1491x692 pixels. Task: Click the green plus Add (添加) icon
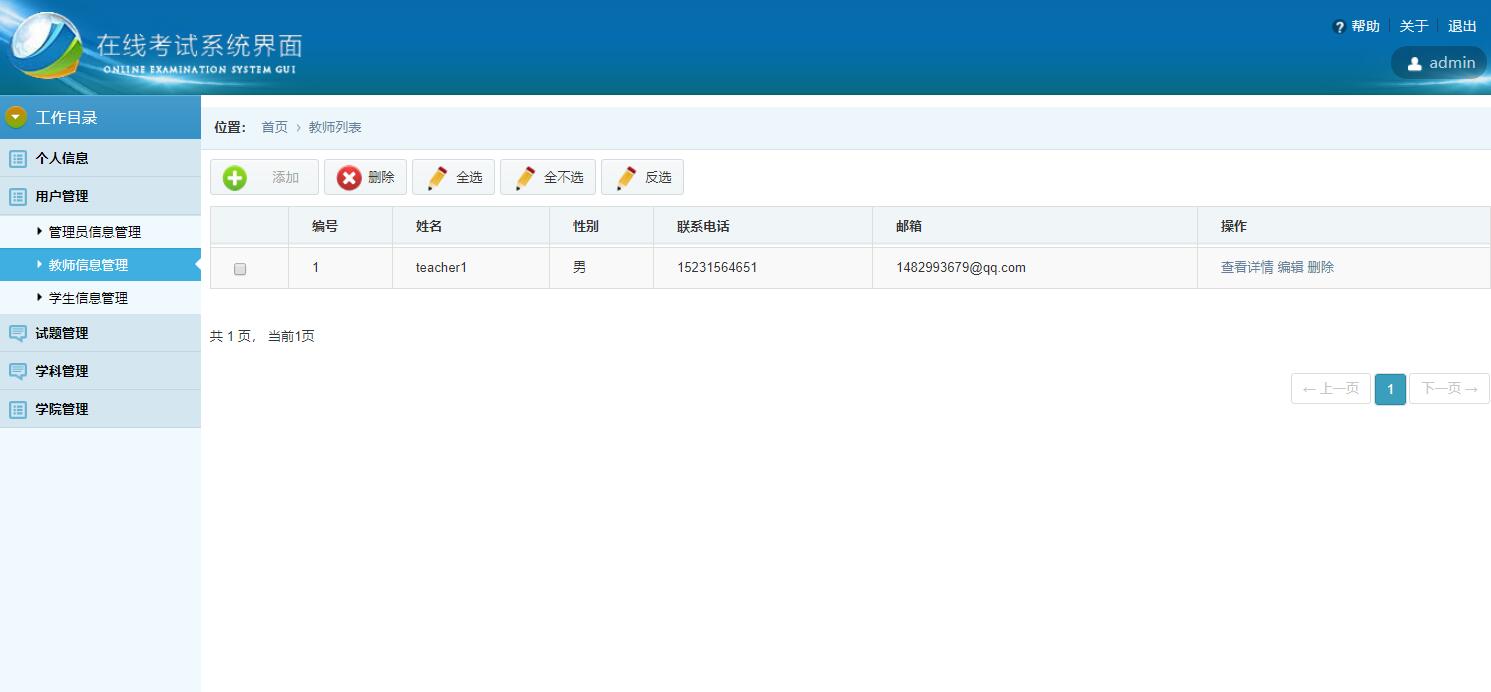point(234,177)
